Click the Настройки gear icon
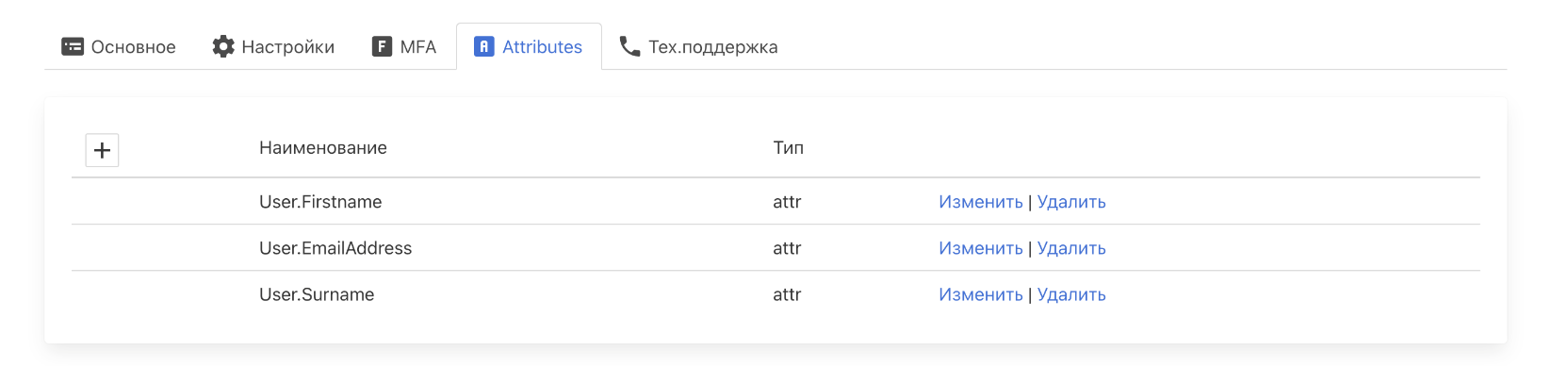1568x368 pixels. tap(223, 46)
